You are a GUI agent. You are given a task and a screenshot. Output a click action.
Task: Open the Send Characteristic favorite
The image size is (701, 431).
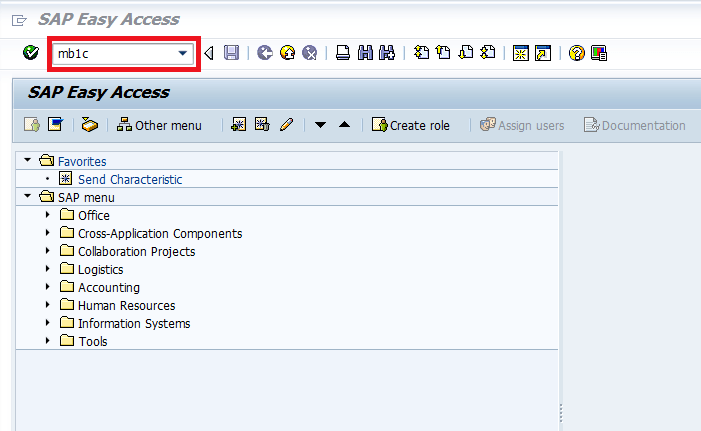(x=130, y=179)
